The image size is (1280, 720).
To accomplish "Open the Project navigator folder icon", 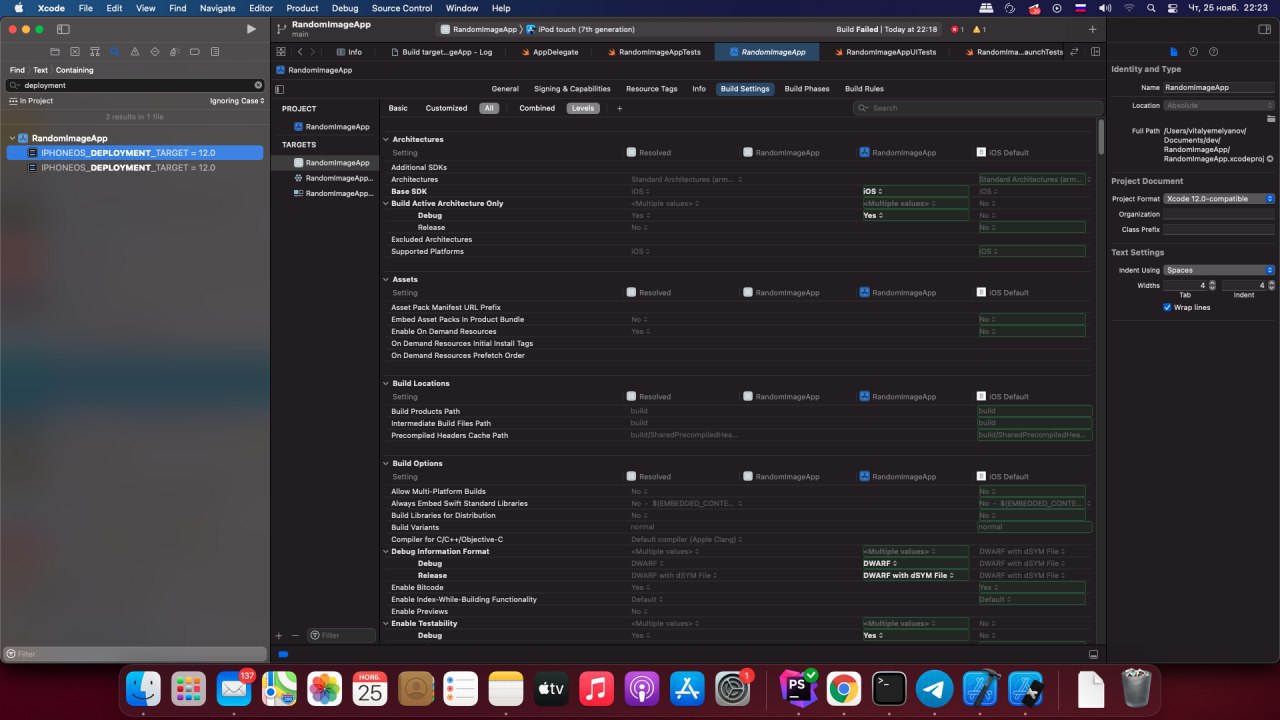I will pos(54,51).
